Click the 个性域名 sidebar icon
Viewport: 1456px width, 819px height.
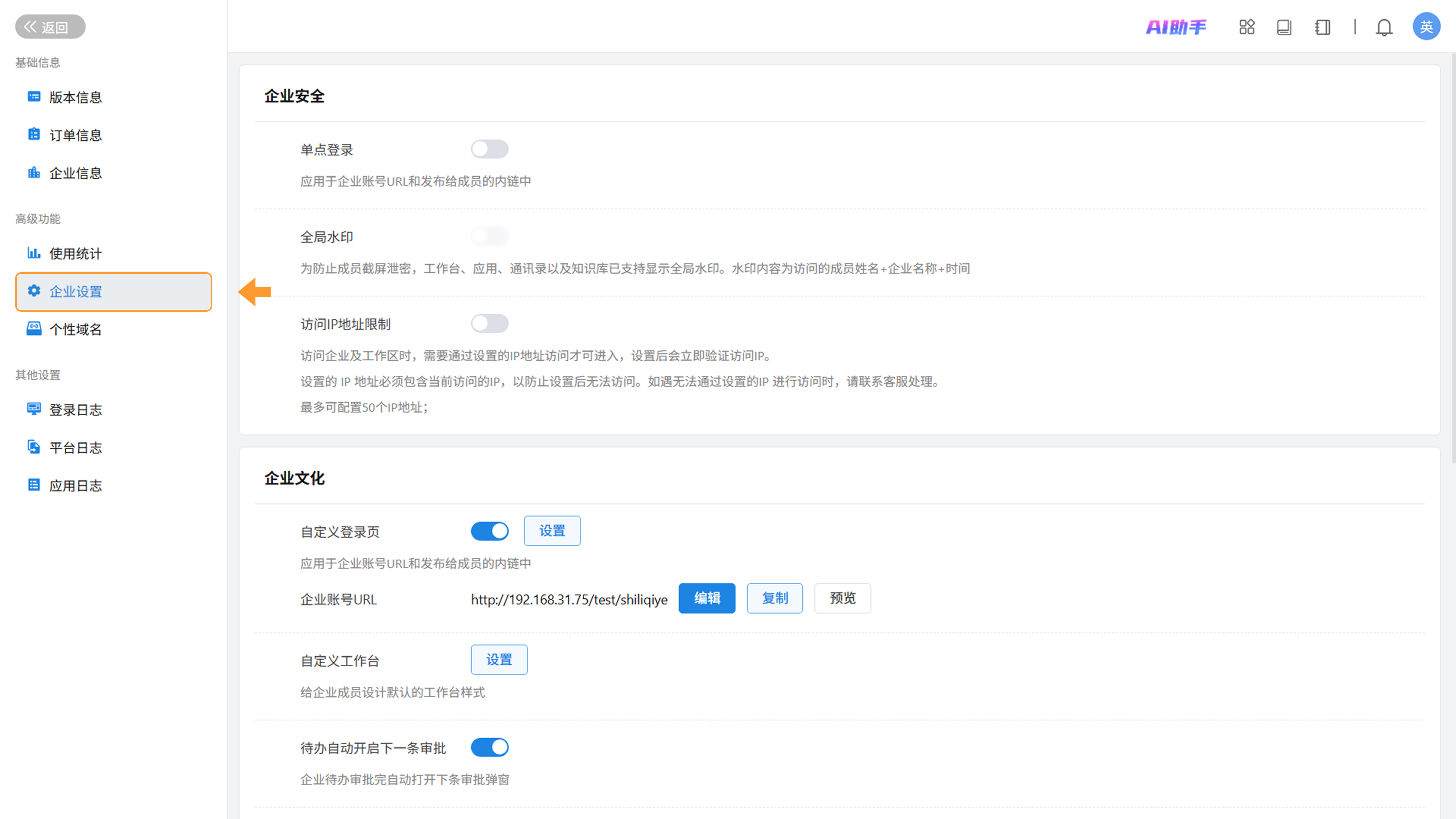tap(34, 328)
